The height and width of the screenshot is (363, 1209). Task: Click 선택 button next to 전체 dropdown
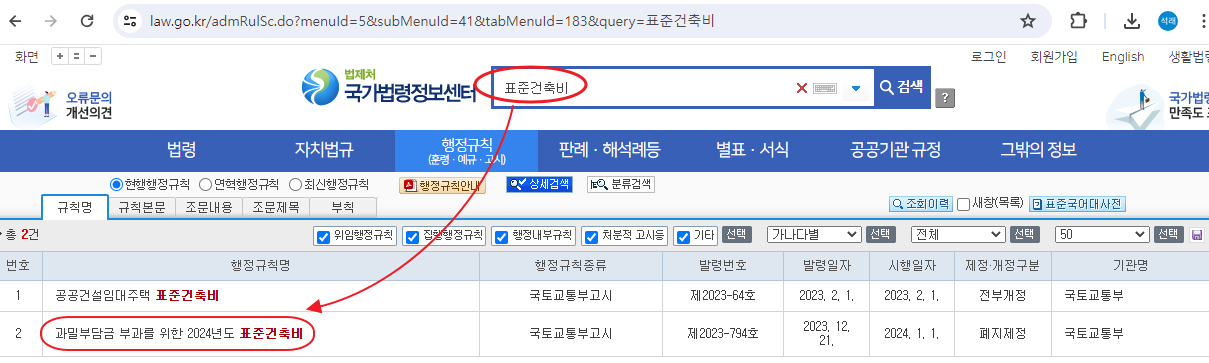(x=1025, y=235)
